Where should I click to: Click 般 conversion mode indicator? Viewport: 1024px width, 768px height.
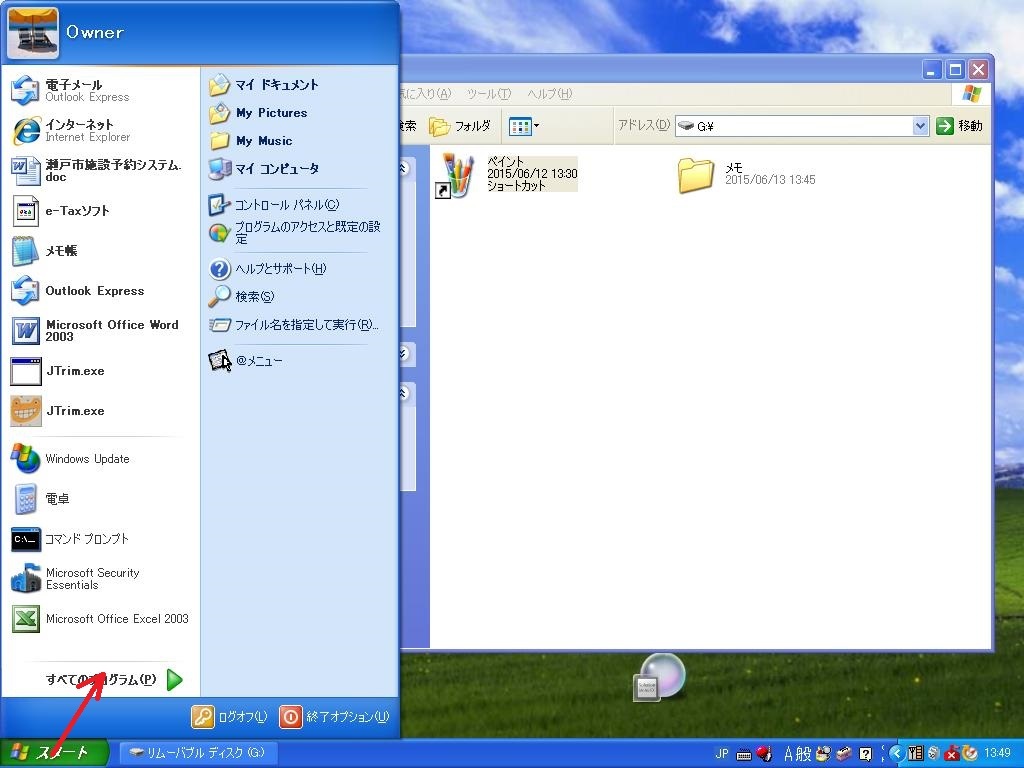(803, 754)
